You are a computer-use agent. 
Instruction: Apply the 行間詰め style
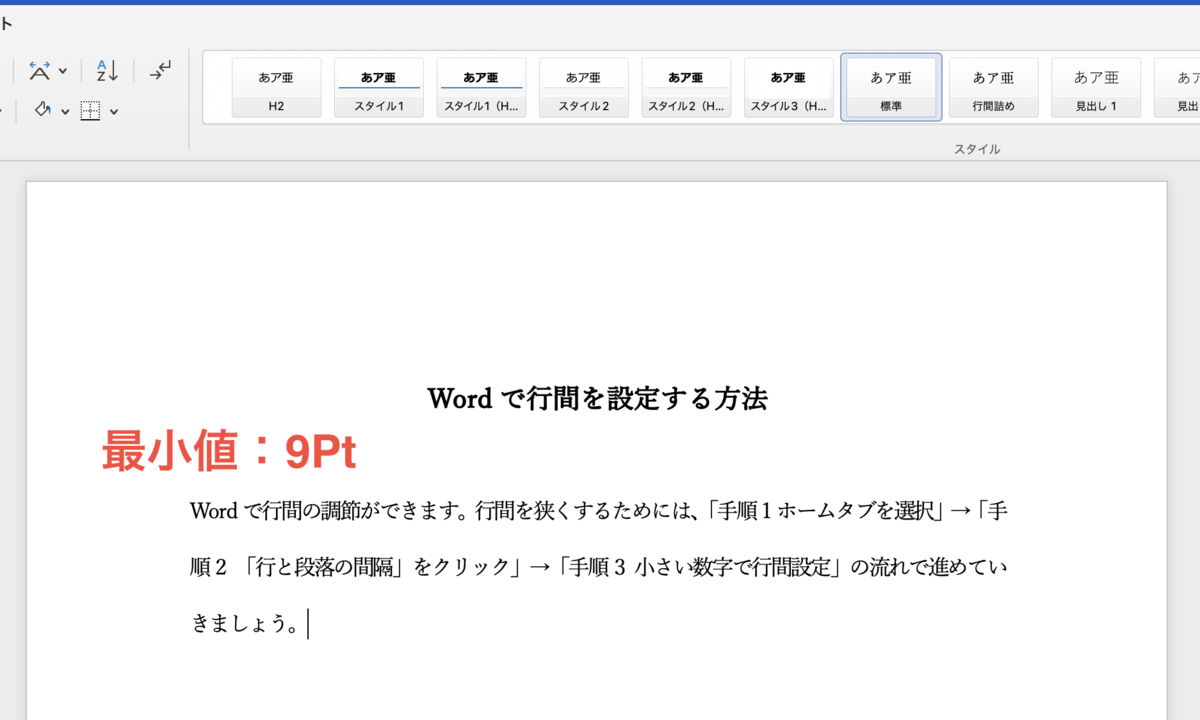pos(993,87)
